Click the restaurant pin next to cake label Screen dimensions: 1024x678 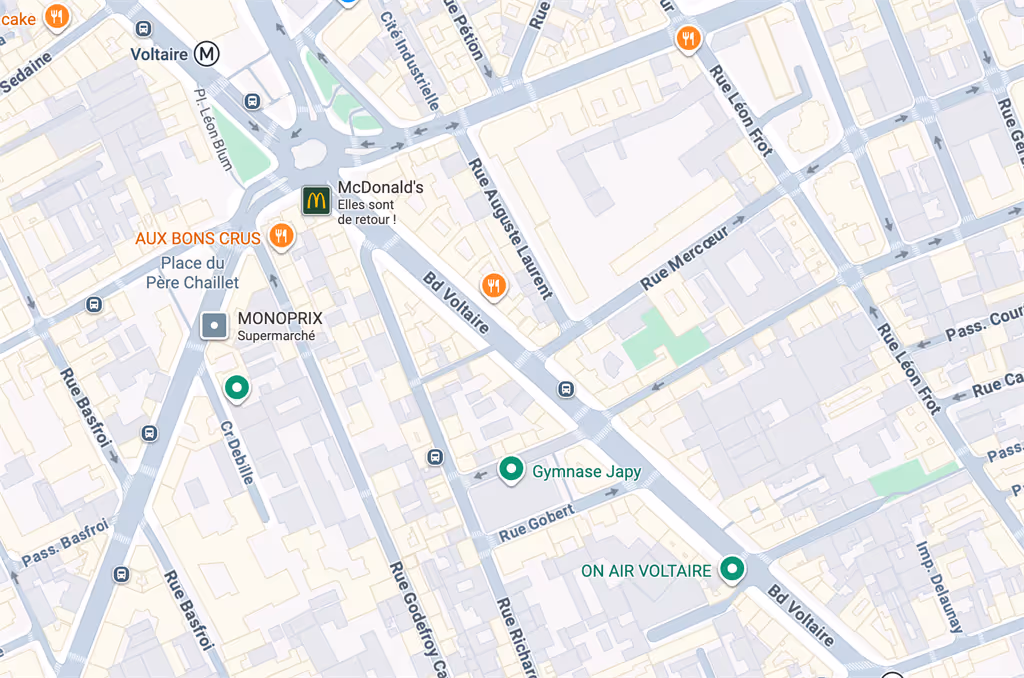57,18
